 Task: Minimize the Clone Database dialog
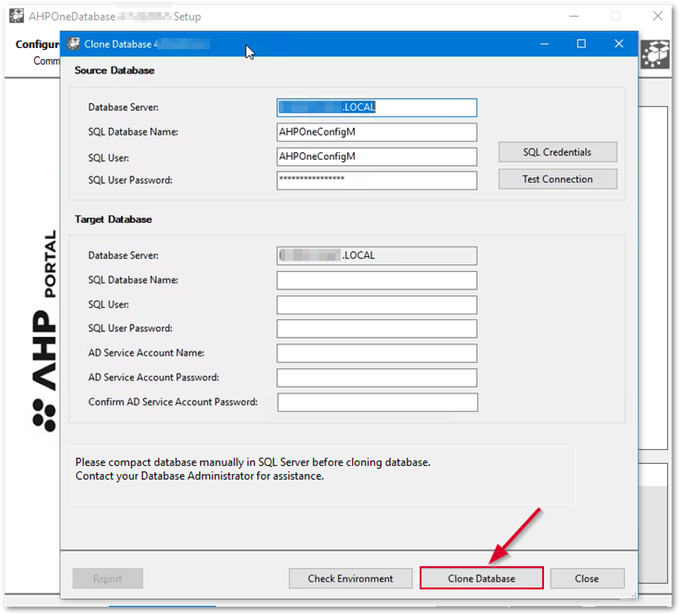point(544,44)
